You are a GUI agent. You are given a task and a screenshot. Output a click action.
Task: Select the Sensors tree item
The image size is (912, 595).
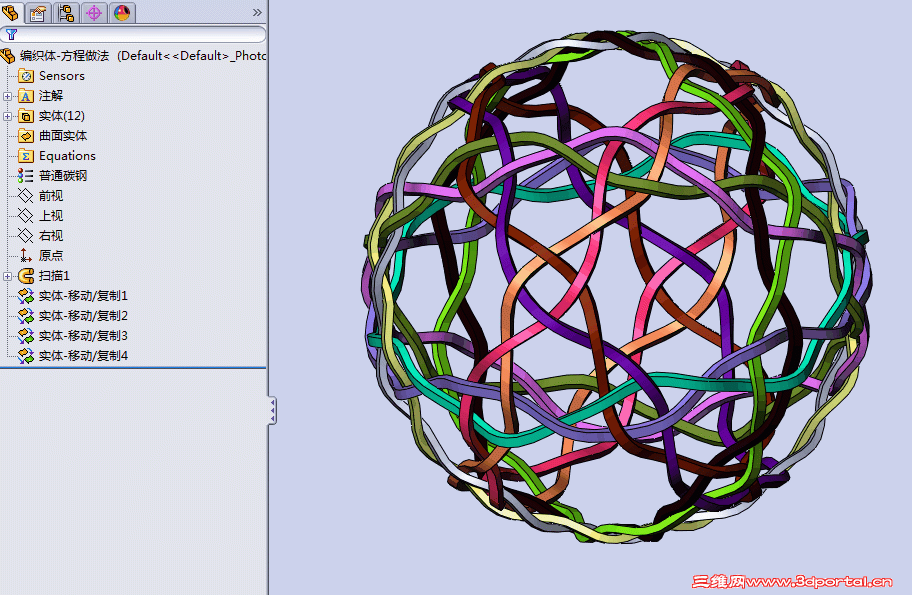pos(62,76)
